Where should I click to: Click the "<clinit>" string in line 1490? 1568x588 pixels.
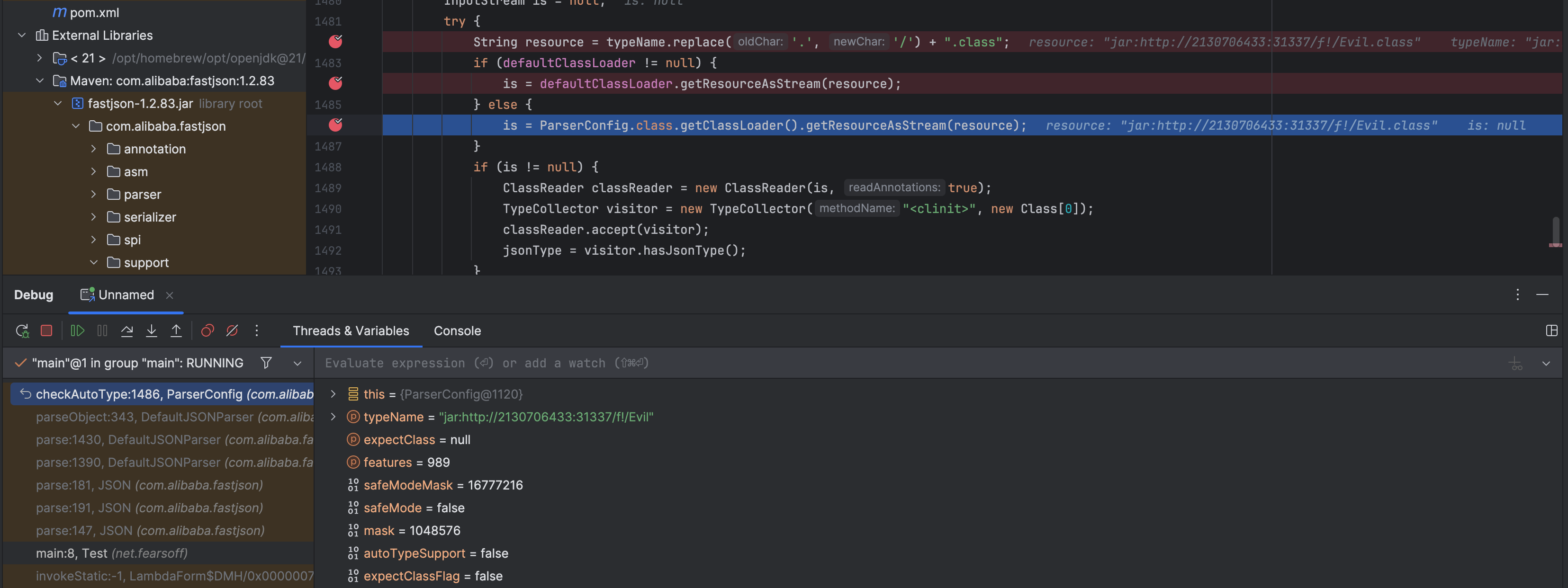point(939,209)
